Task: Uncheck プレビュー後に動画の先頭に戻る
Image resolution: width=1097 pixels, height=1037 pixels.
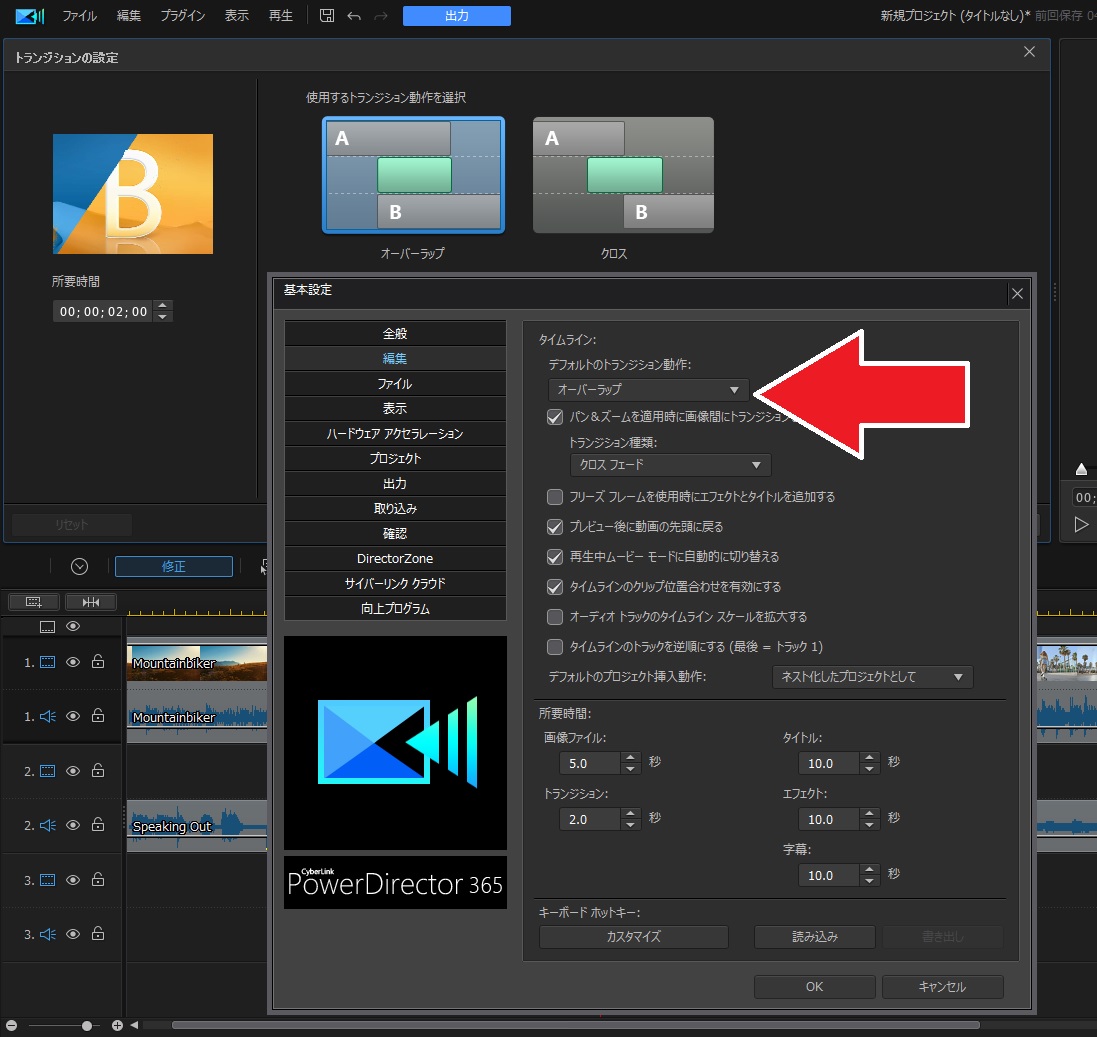Action: 555,527
